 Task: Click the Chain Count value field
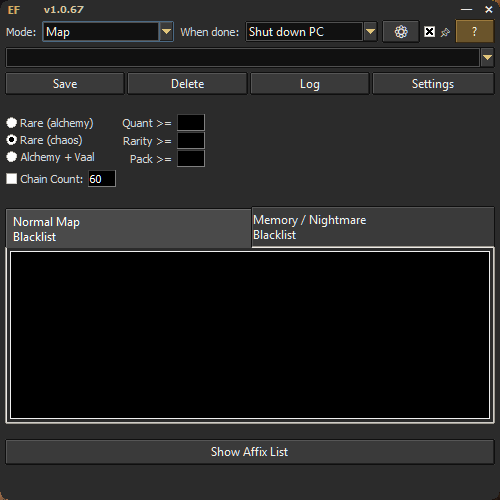click(x=102, y=179)
